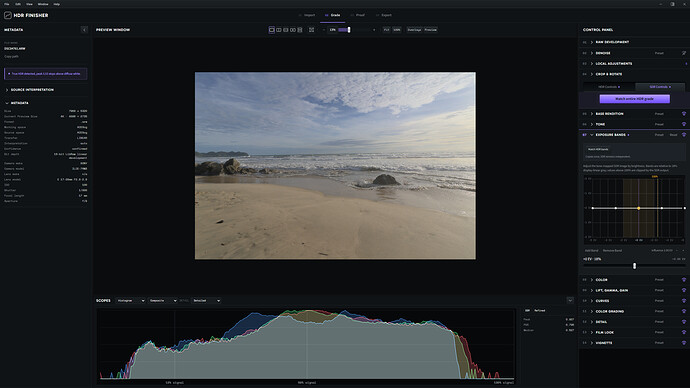Click Exposure Bands purple bypass icon
This screenshot has width=690, height=388.
[684, 135]
